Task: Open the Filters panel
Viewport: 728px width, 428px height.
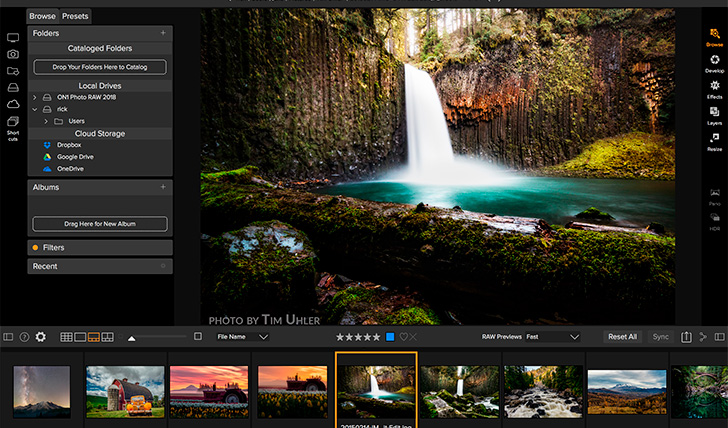Action: click(x=100, y=248)
